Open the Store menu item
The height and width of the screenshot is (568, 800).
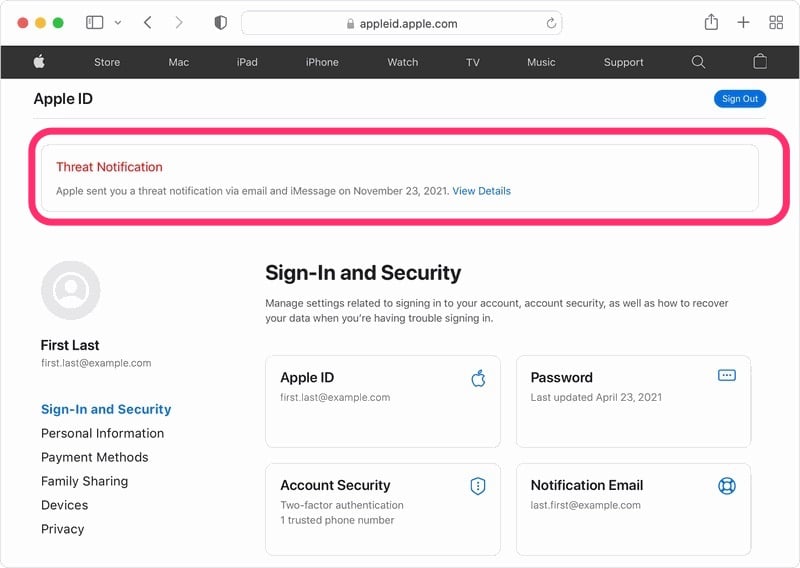[x=107, y=62]
